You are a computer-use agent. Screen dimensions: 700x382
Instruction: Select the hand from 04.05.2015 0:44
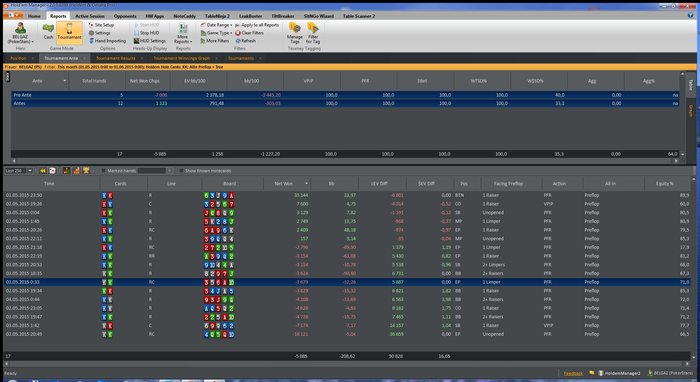[x=347, y=299]
